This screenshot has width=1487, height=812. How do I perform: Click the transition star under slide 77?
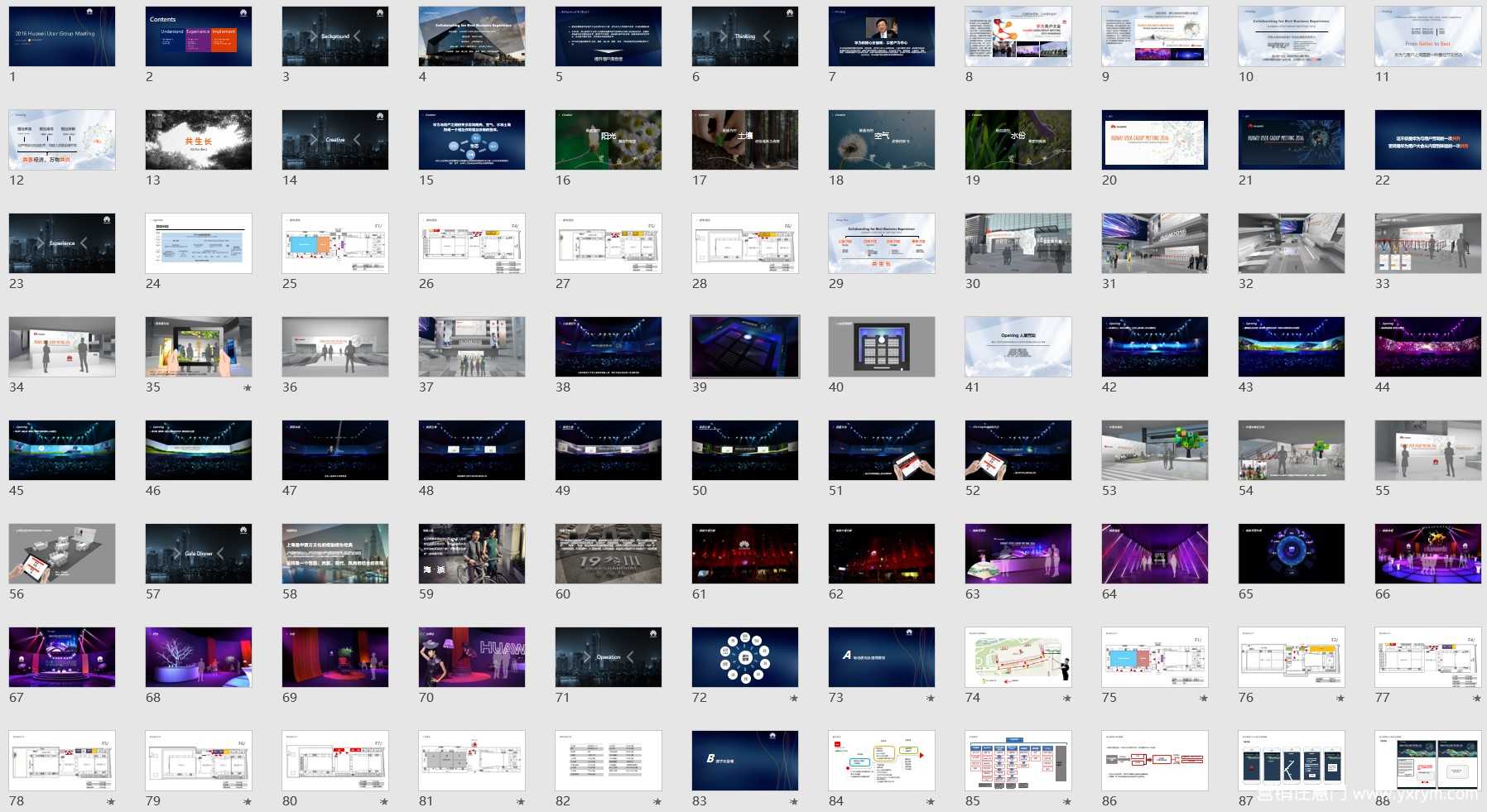click(x=1477, y=698)
